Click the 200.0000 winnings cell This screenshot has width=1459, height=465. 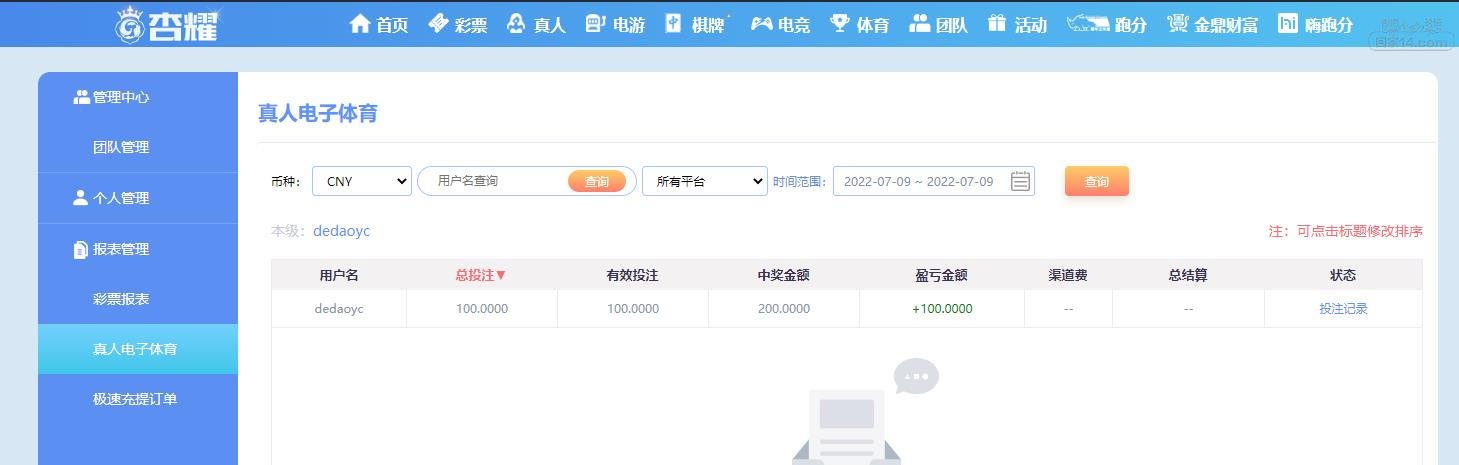(x=784, y=309)
